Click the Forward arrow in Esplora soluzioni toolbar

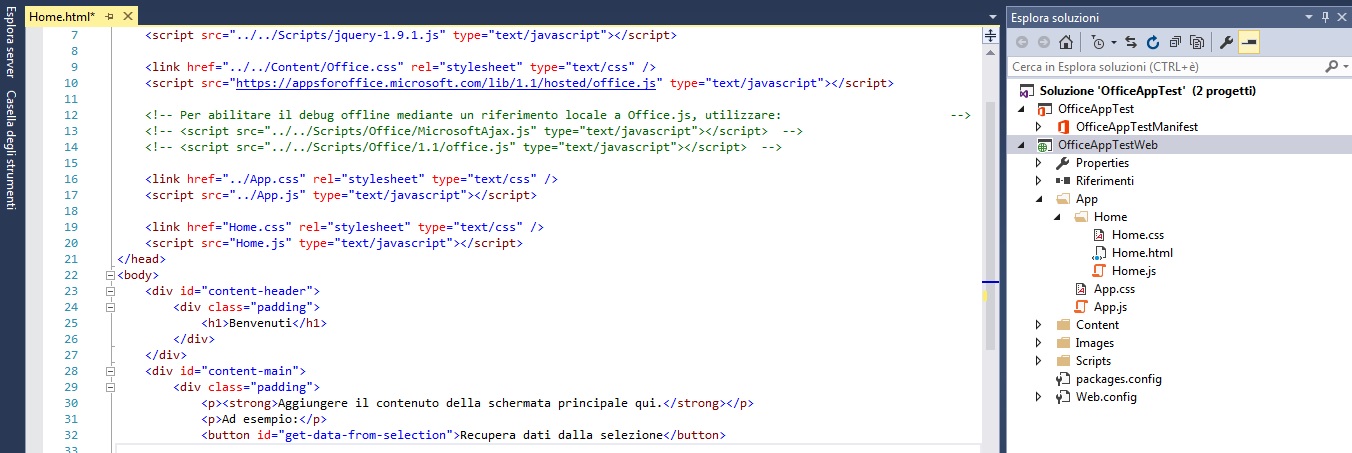[1044, 42]
